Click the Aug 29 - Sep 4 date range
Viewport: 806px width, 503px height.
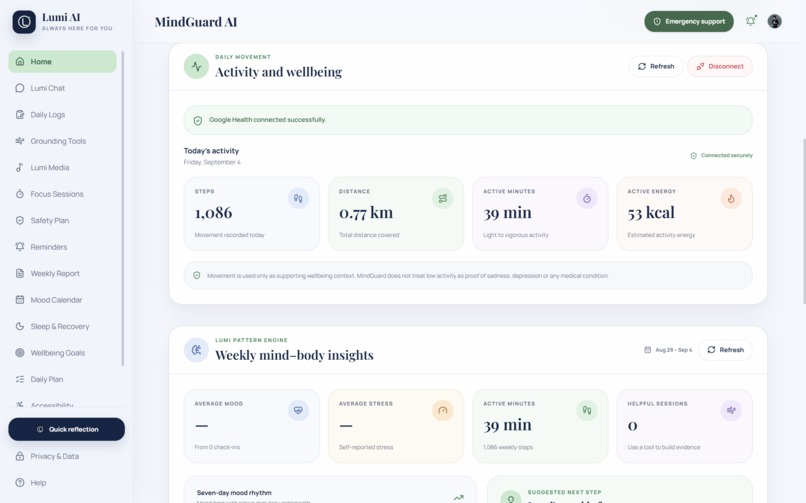pos(668,350)
